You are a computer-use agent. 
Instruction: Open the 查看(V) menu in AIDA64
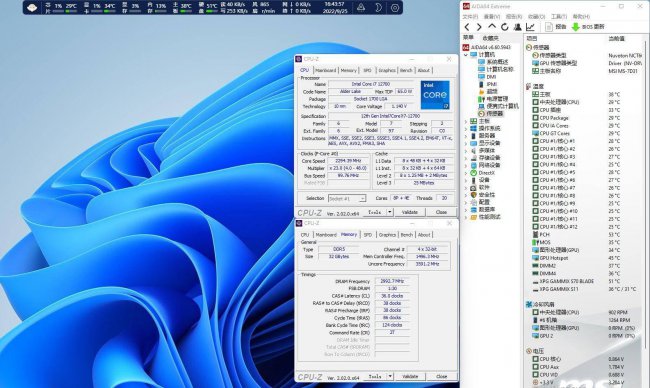[492, 17]
